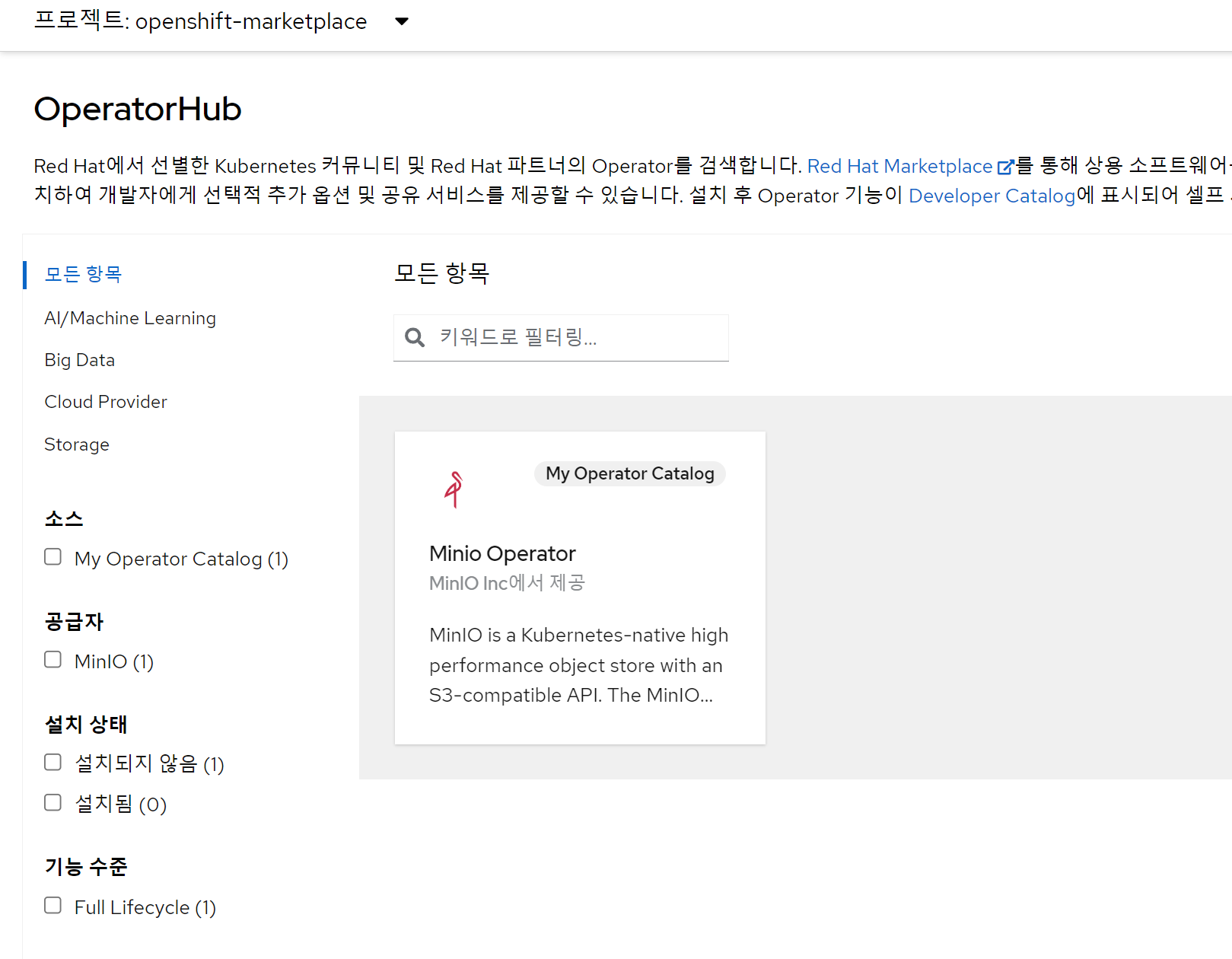Select the Storage category

coord(77,444)
